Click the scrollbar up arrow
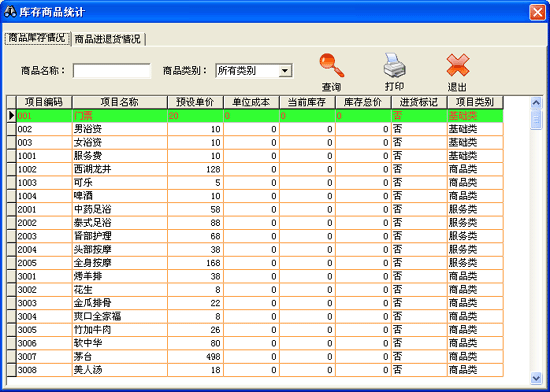Viewport: 550px width, 392px height. (536, 103)
